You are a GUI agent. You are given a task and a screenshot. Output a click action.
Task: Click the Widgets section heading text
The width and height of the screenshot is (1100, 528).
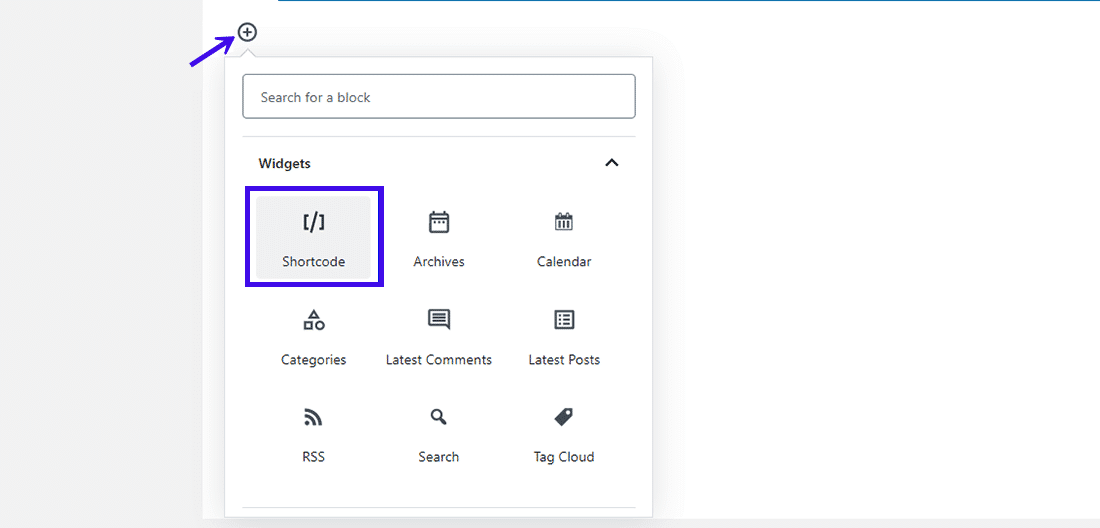(x=285, y=163)
